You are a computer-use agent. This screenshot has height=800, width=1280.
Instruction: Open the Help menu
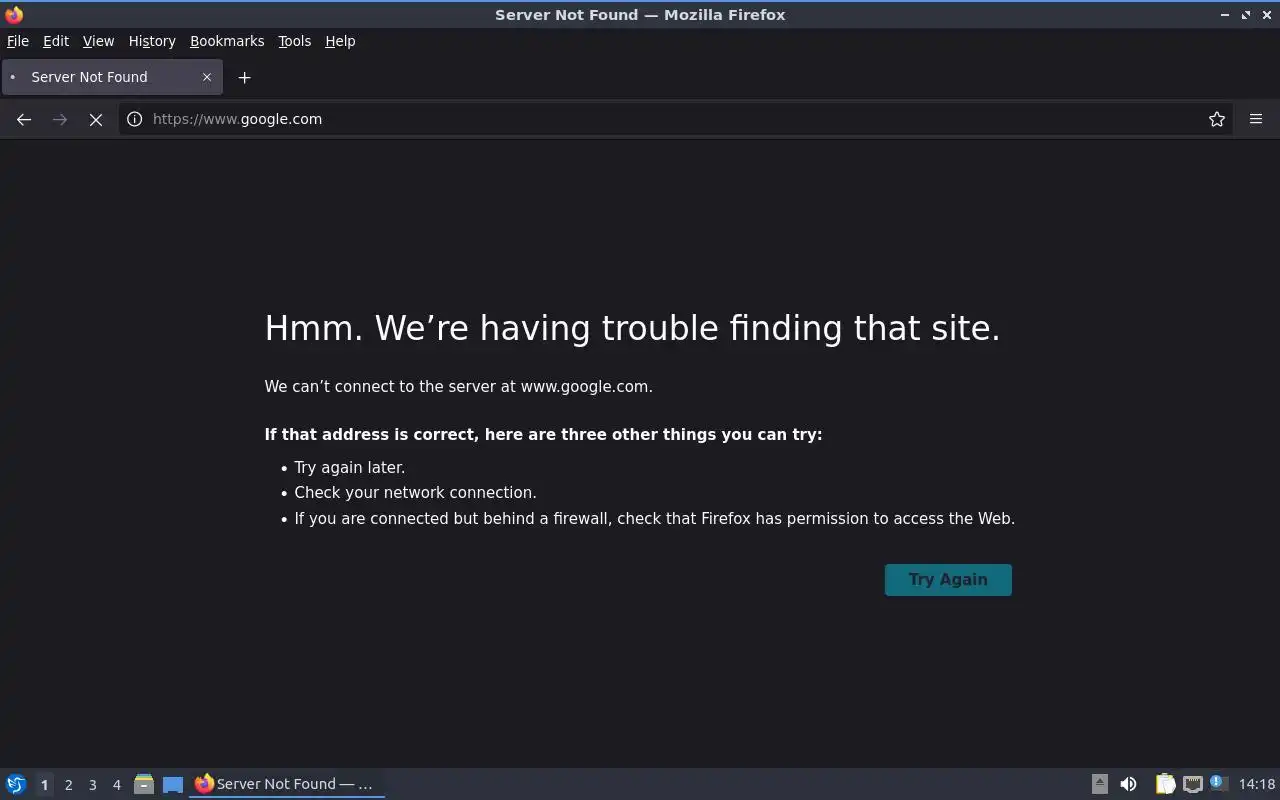pyautogui.click(x=340, y=41)
